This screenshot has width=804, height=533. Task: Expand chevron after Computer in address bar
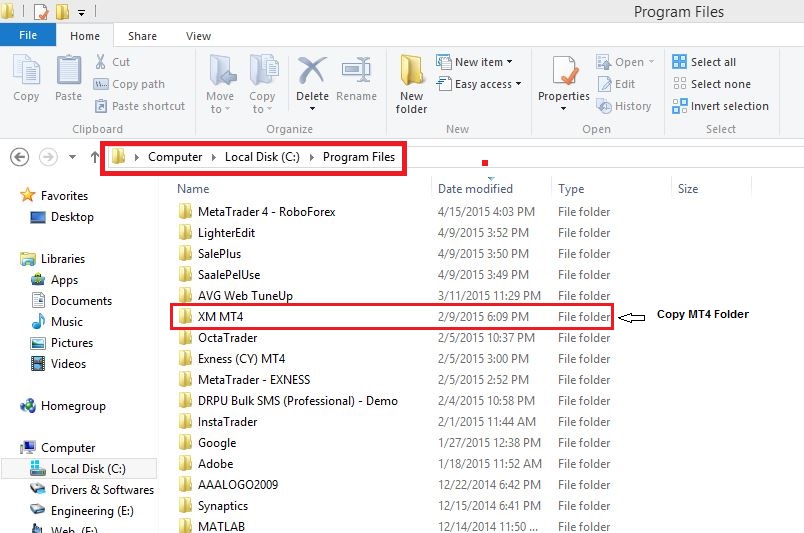214,157
